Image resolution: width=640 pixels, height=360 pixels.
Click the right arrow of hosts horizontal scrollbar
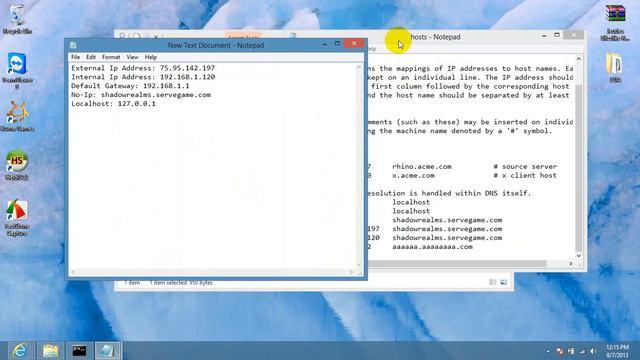point(571,264)
